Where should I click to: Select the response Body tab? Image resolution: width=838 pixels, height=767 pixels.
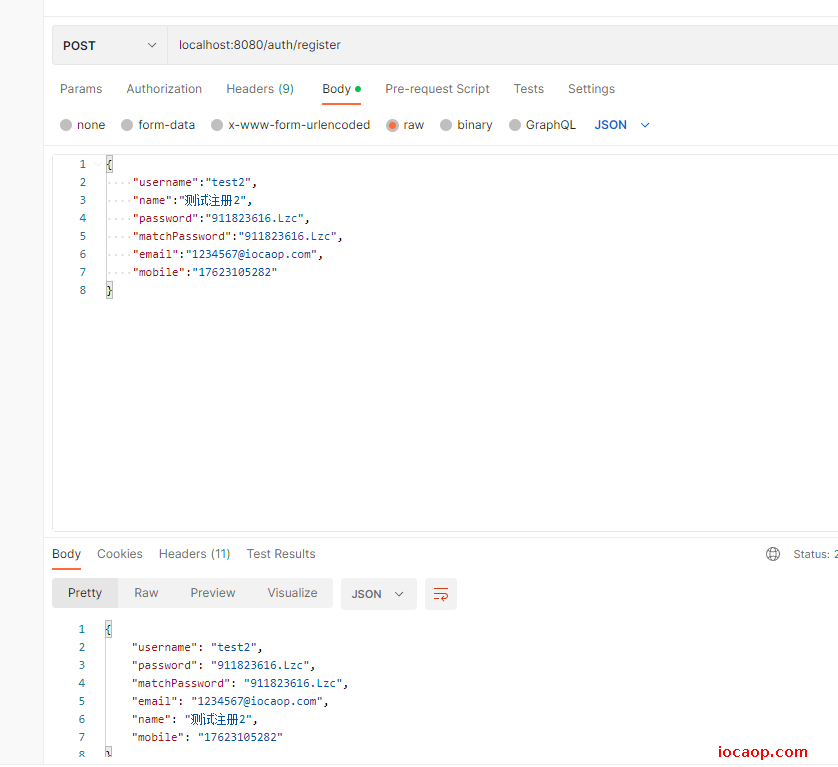(x=66, y=554)
